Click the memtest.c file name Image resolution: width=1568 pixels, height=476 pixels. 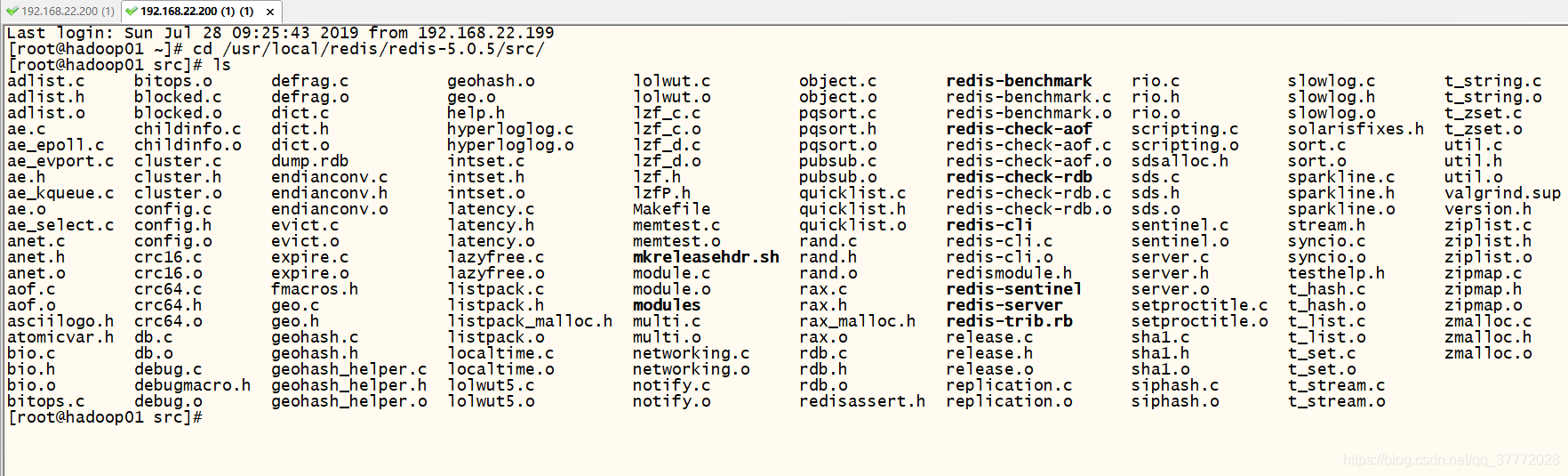click(x=676, y=225)
